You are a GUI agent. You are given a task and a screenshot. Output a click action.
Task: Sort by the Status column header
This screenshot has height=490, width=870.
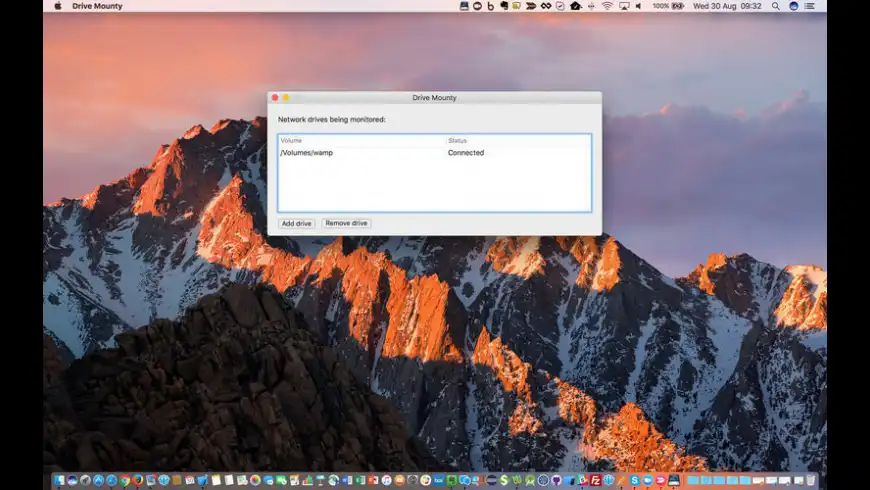coord(517,141)
